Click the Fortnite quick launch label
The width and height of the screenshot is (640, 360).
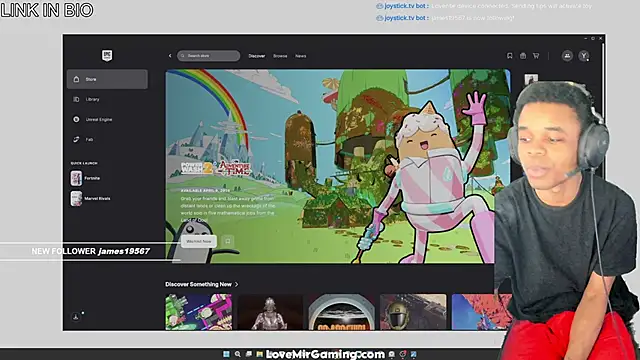click(x=92, y=178)
